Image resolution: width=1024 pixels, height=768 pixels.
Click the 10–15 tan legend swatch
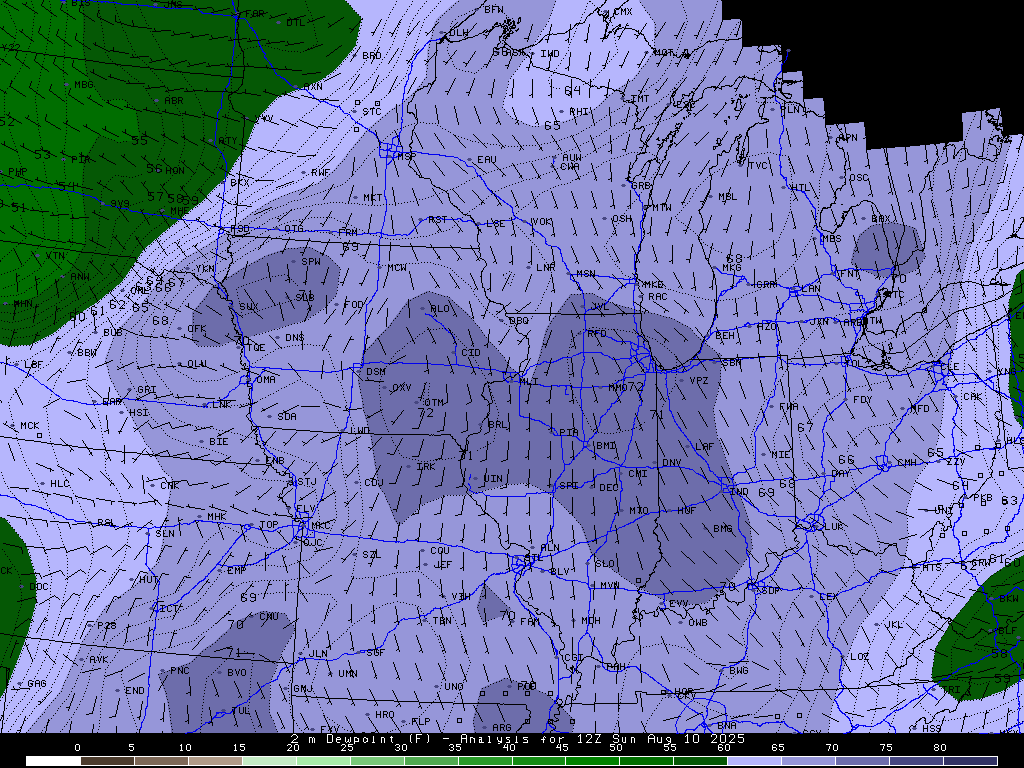(x=216, y=761)
